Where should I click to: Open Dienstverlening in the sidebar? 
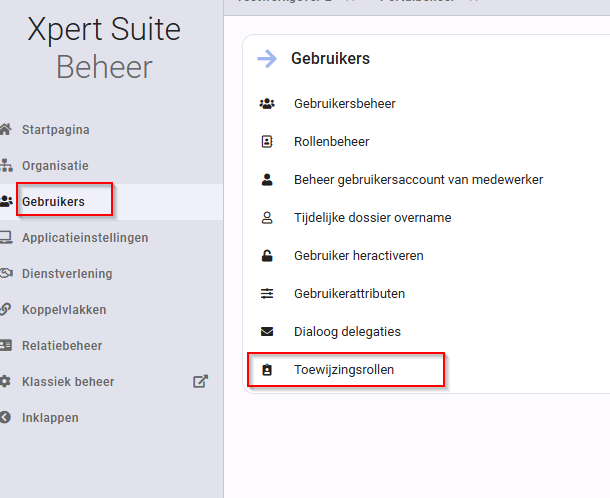(x=67, y=274)
